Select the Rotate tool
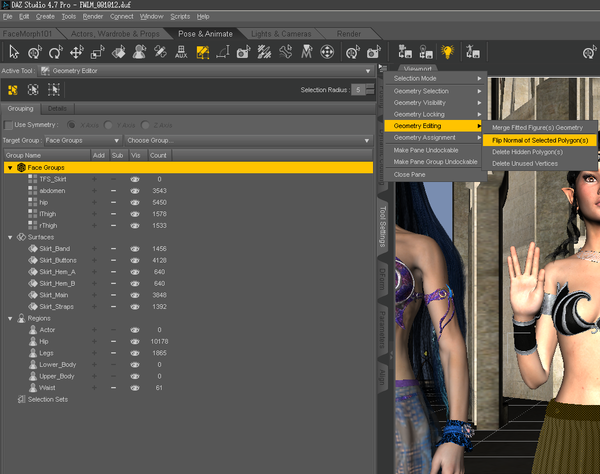The height and width of the screenshot is (474, 600). click(x=55, y=52)
